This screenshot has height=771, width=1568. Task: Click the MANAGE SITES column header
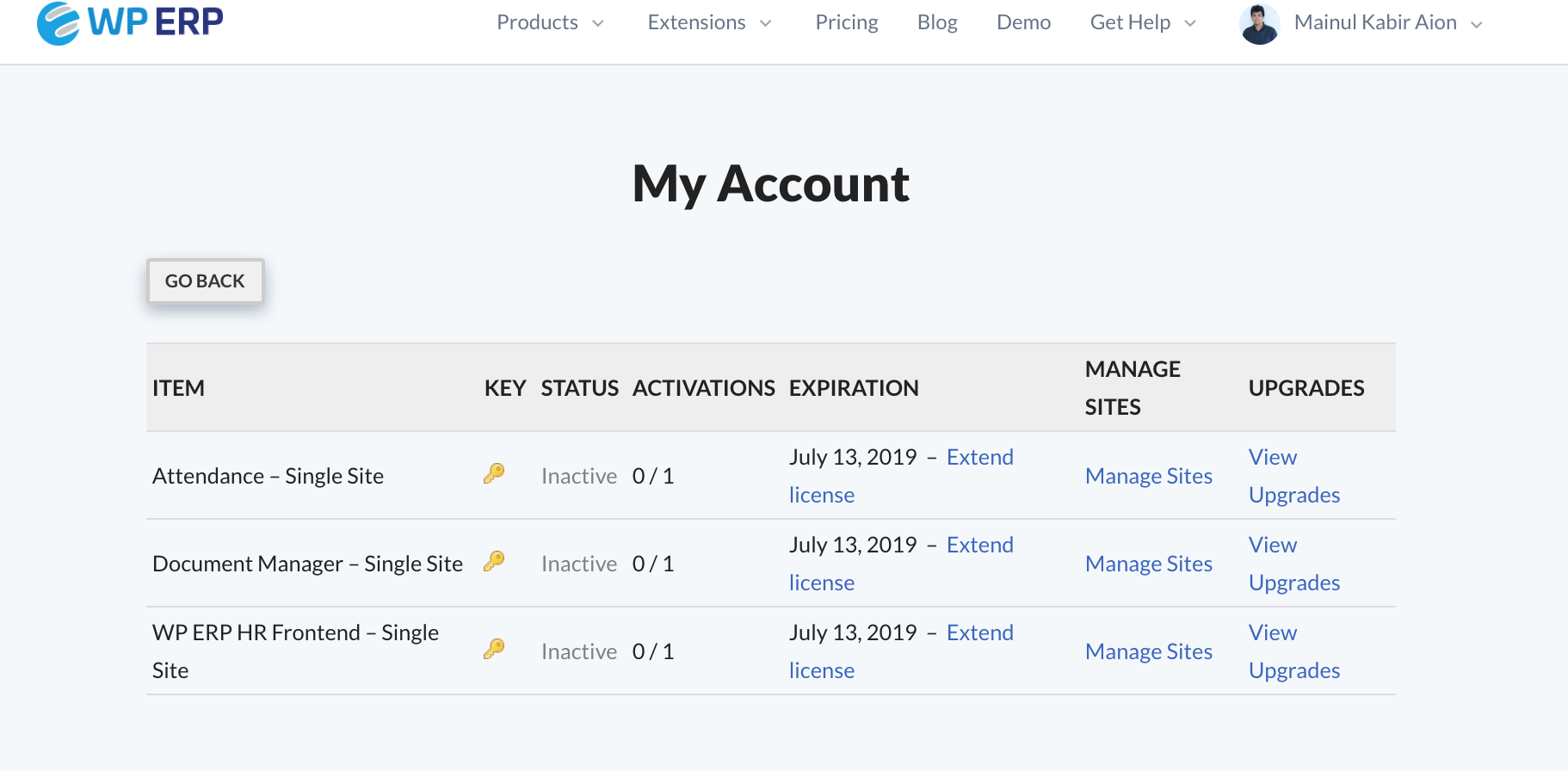tap(1133, 388)
